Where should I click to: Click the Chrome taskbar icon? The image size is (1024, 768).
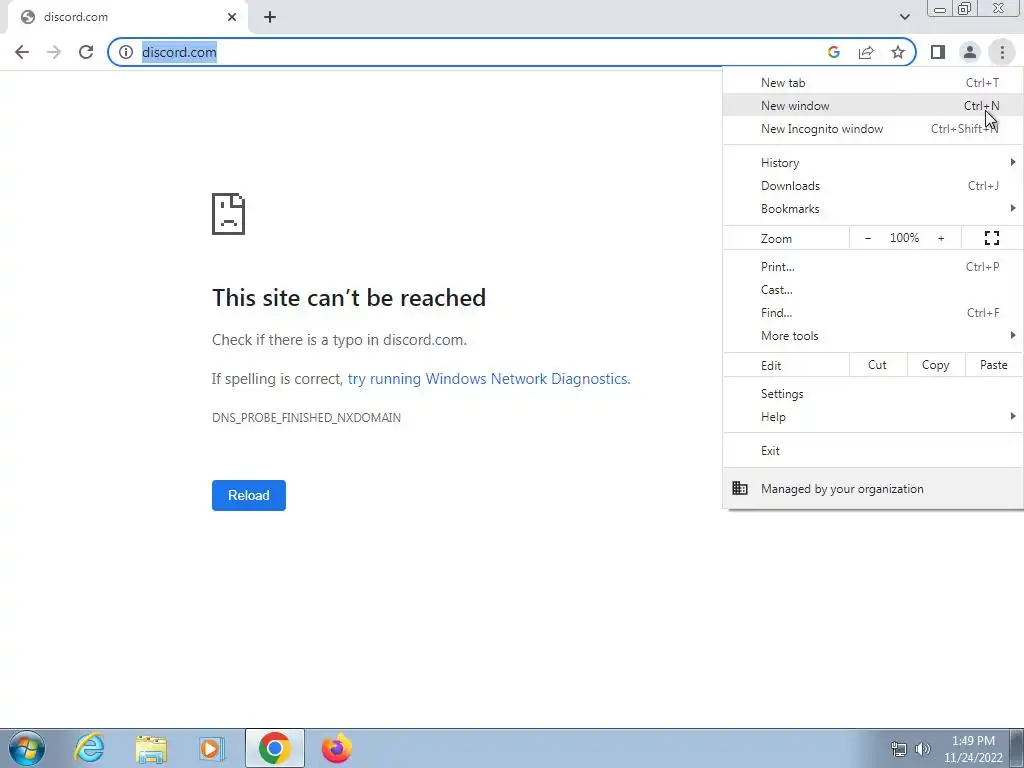coord(274,748)
